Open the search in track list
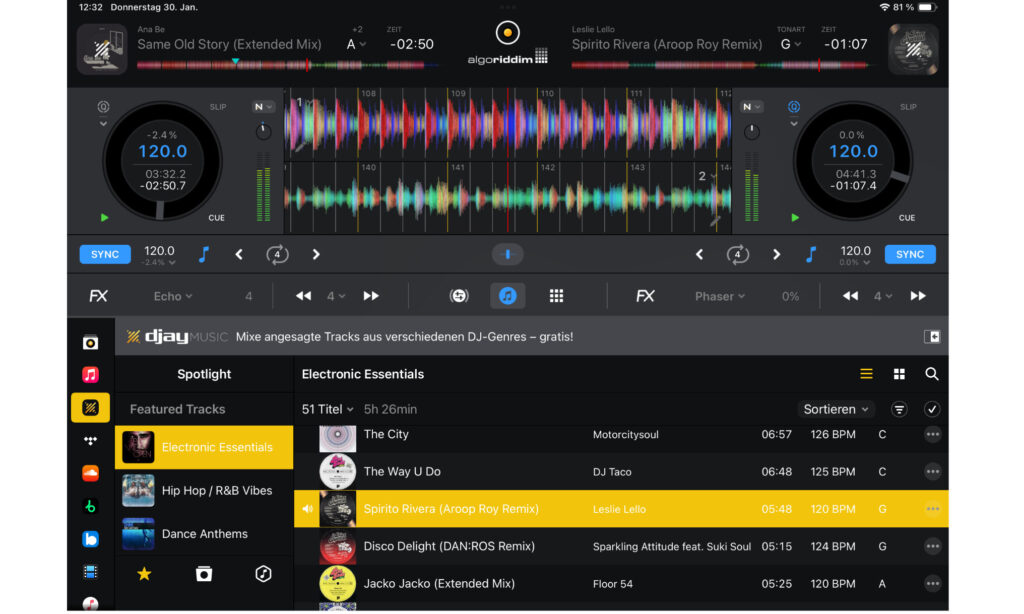The width and height of the screenshot is (1024, 614). click(x=932, y=374)
